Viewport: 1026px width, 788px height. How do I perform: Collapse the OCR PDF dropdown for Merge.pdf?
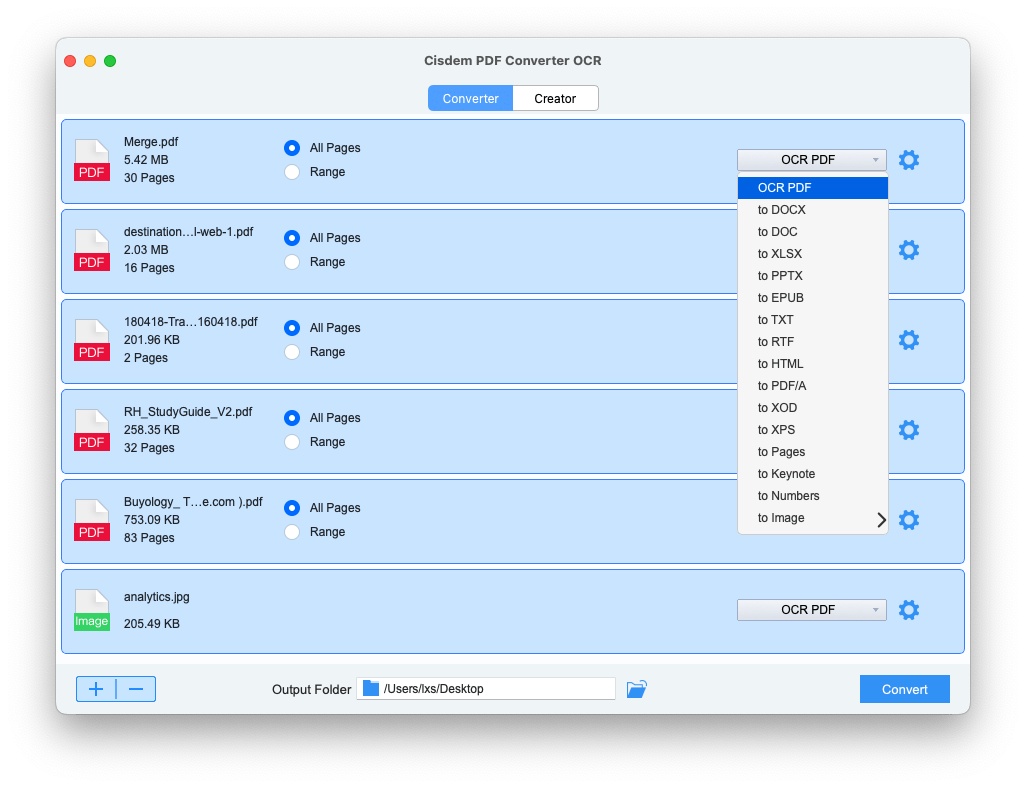(811, 160)
